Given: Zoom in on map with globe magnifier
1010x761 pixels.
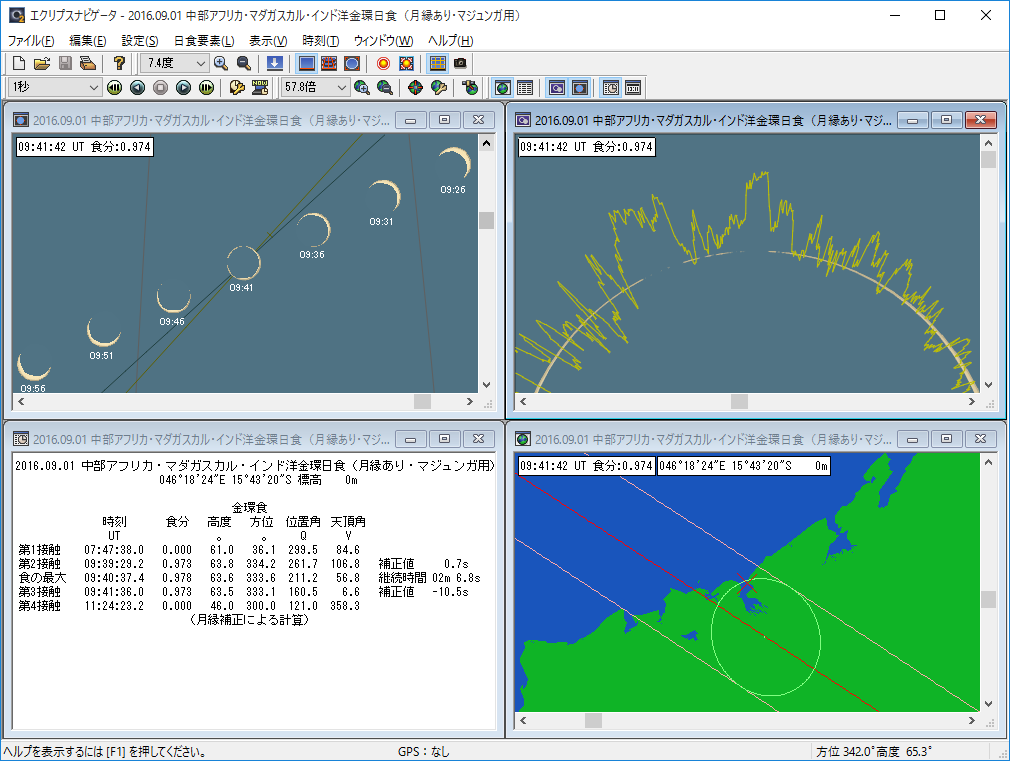Looking at the screenshot, I should point(362,88).
